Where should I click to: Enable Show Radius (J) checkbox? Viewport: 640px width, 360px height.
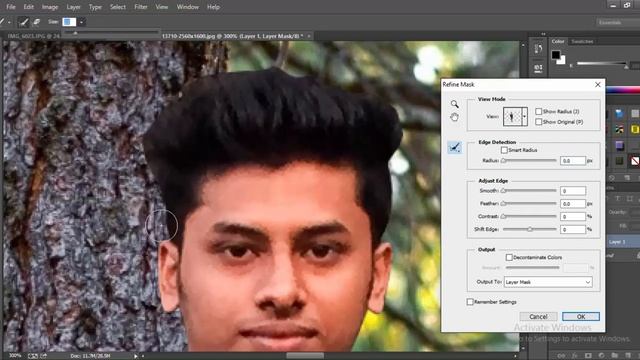538,111
